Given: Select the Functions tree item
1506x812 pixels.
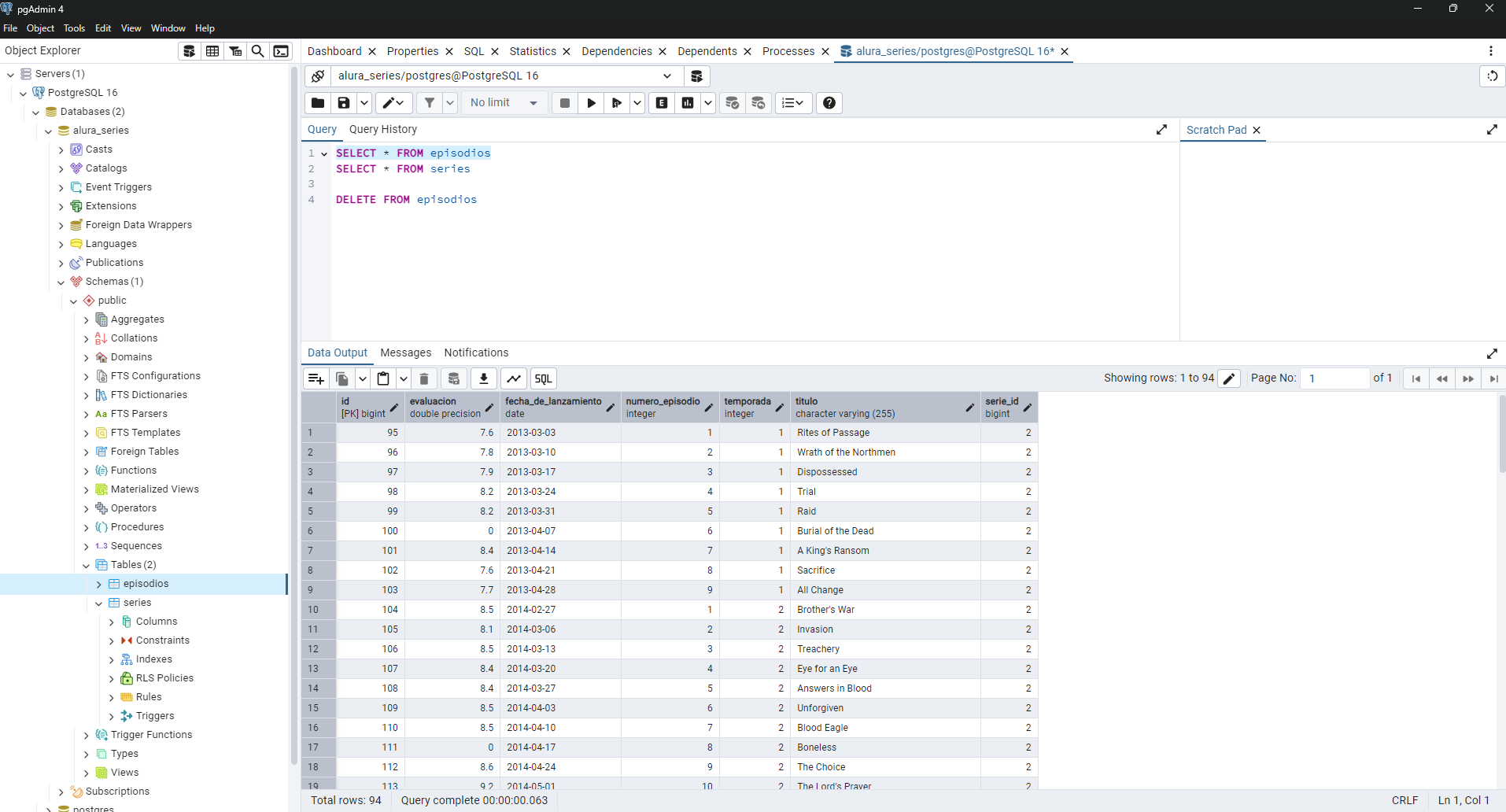Looking at the screenshot, I should (134, 471).
